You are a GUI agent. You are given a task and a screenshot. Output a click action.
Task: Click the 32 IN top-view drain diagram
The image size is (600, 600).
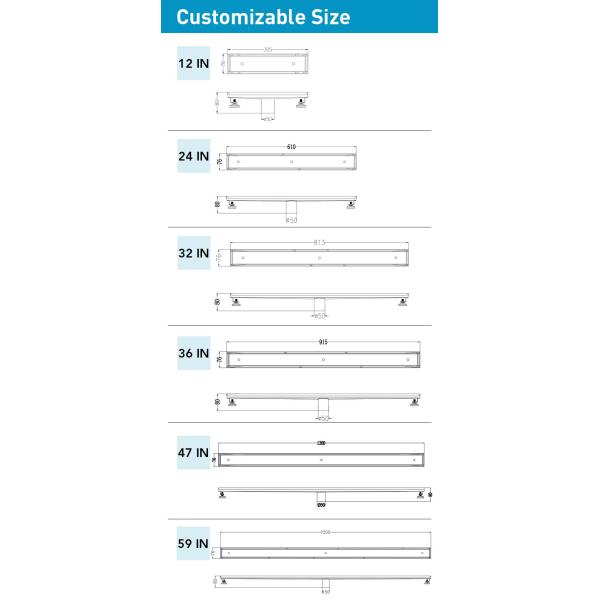point(319,257)
